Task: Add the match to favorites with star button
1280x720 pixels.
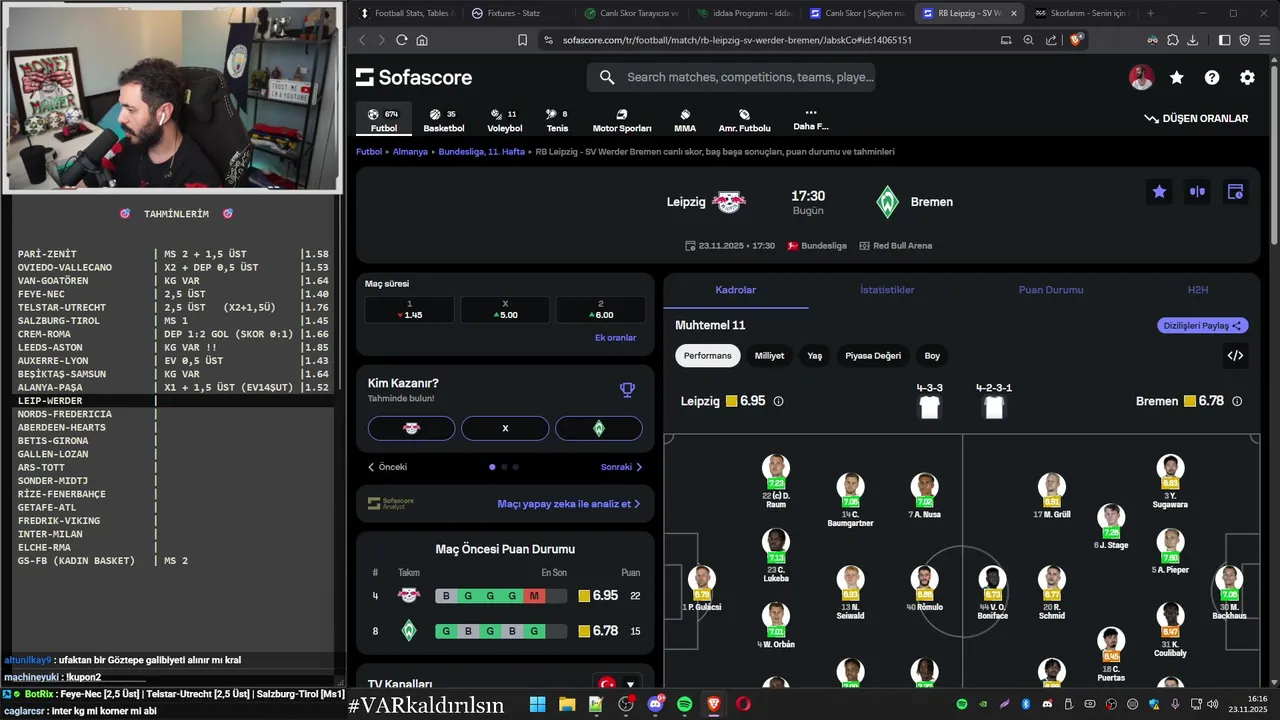Action: [1159, 192]
